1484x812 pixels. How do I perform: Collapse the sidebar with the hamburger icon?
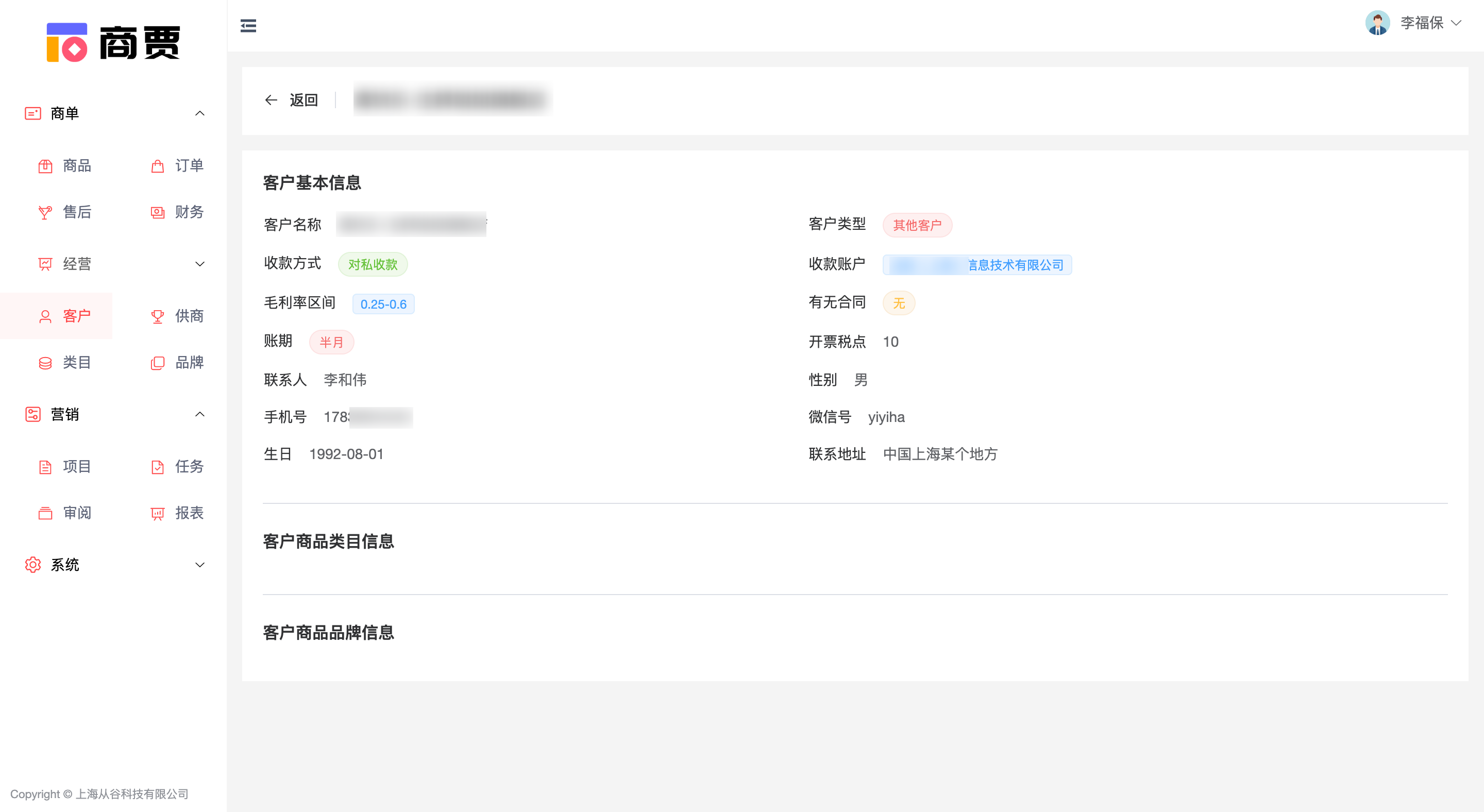point(248,26)
